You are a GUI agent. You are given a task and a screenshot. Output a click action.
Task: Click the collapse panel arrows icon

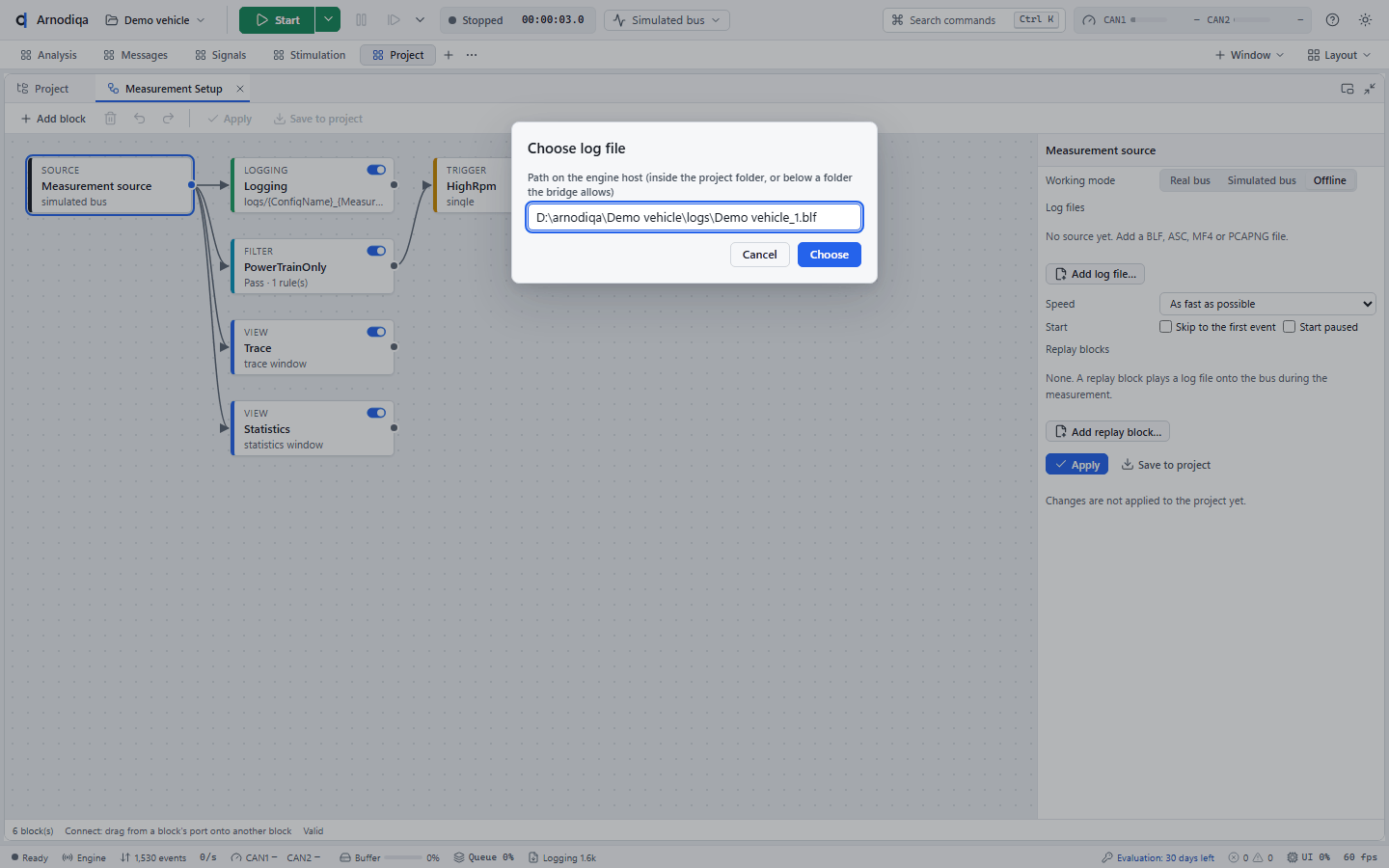pyautogui.click(x=1370, y=89)
